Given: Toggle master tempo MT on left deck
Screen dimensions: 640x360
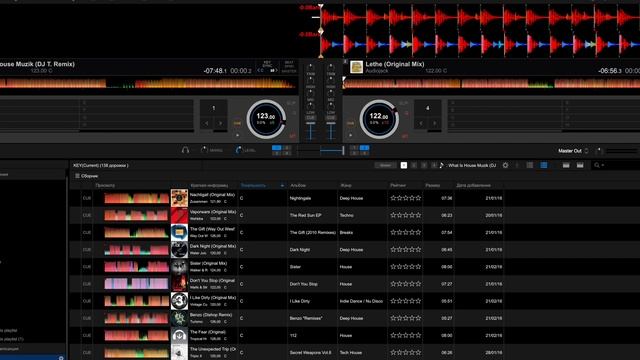Looking at the screenshot, I should (x=292, y=136).
